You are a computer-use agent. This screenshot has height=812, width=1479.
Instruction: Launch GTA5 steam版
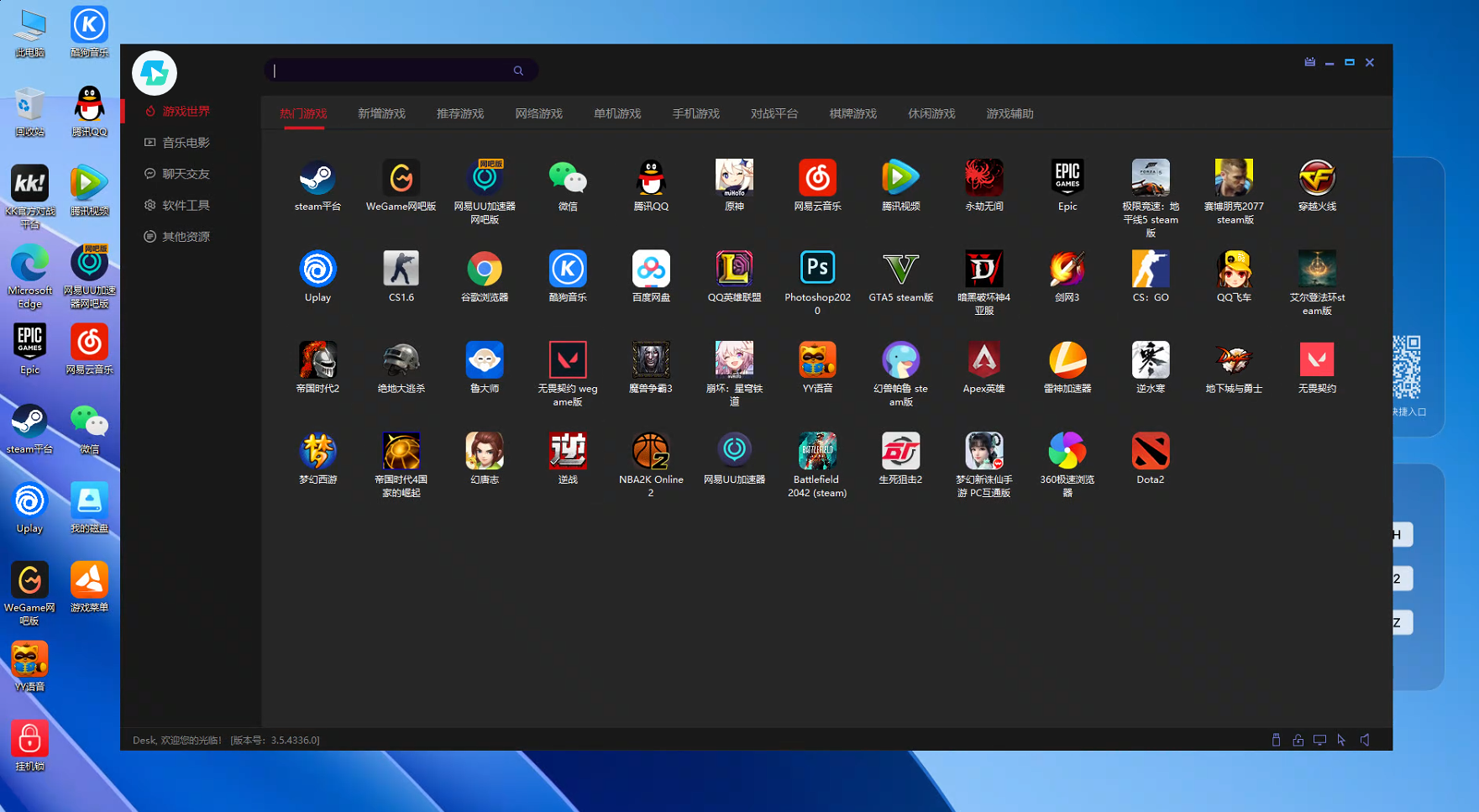(901, 270)
